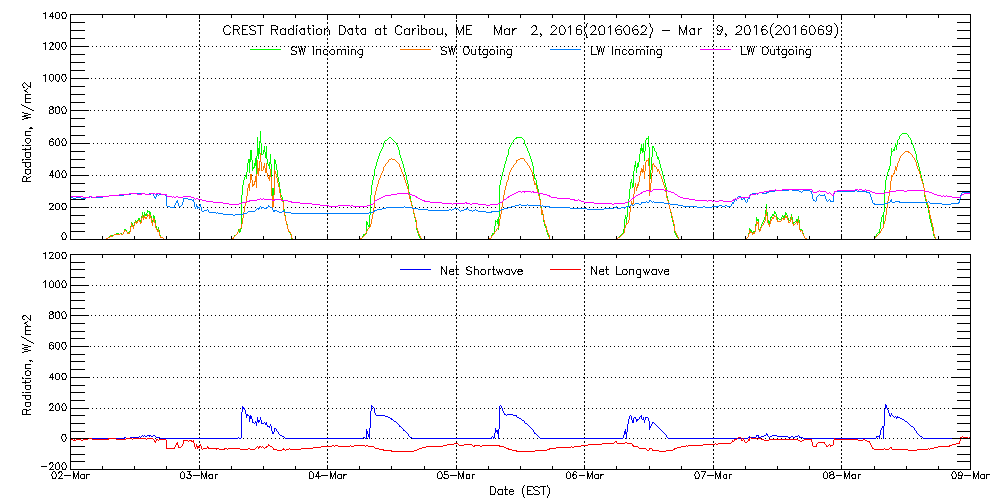The image size is (1000, 500).
Task: Click the 07-Mar date tick label
Action: tap(713, 476)
